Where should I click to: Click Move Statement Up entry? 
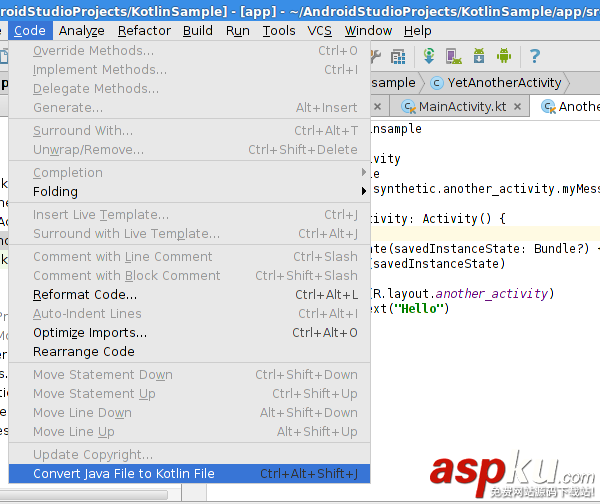(x=189, y=393)
